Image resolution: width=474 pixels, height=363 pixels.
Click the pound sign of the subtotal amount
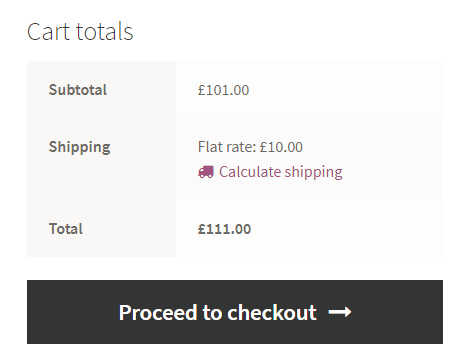pyautogui.click(x=201, y=90)
